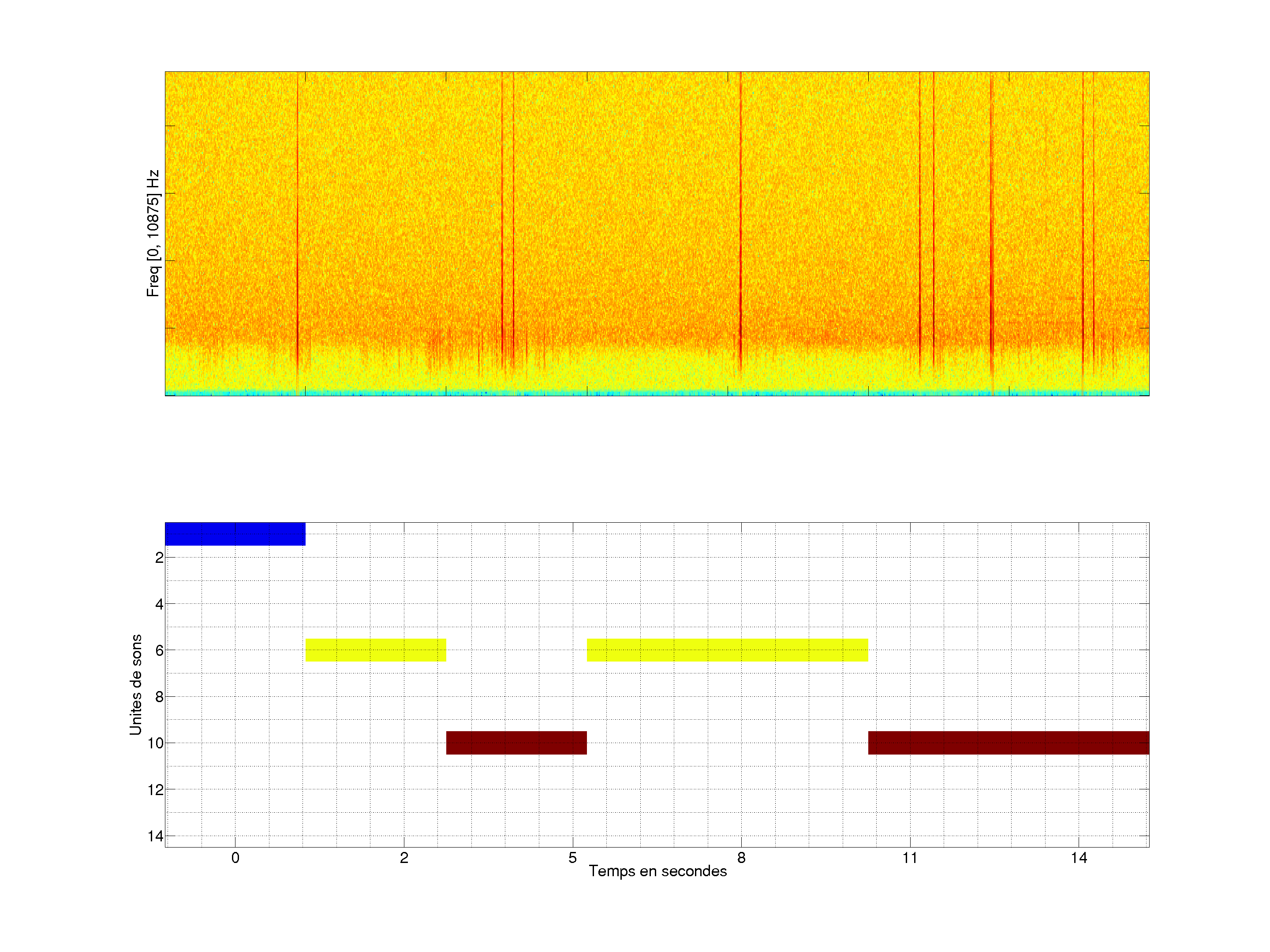Click the y-axis tick label 4

pyautogui.click(x=159, y=604)
